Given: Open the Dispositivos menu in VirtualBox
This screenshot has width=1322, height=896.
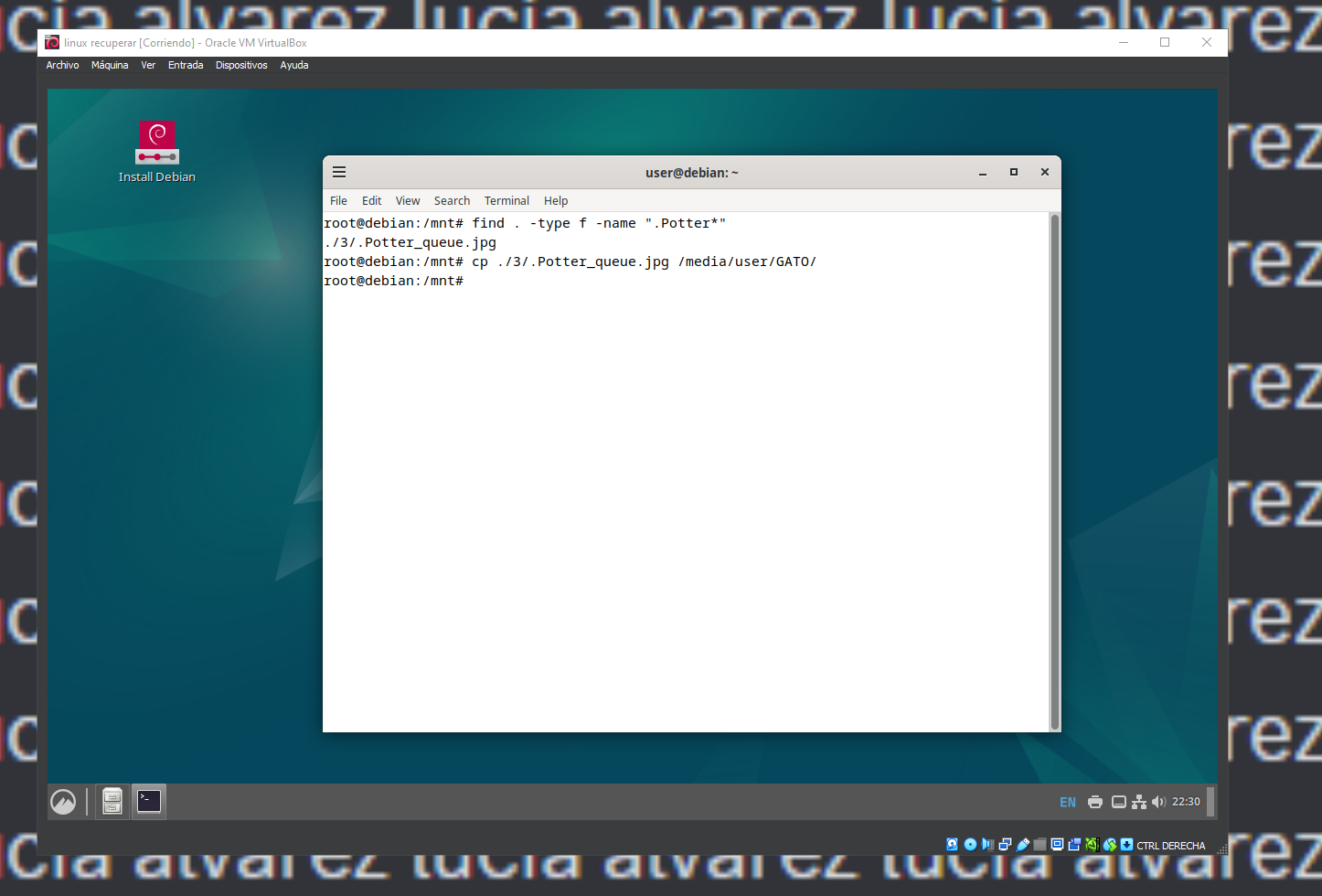Looking at the screenshot, I should [x=241, y=65].
